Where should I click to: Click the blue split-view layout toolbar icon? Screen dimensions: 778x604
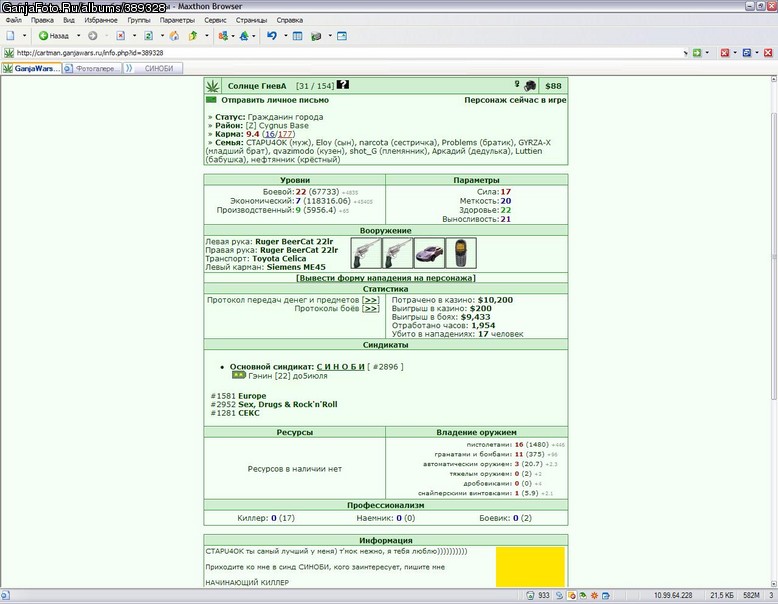[x=297, y=36]
